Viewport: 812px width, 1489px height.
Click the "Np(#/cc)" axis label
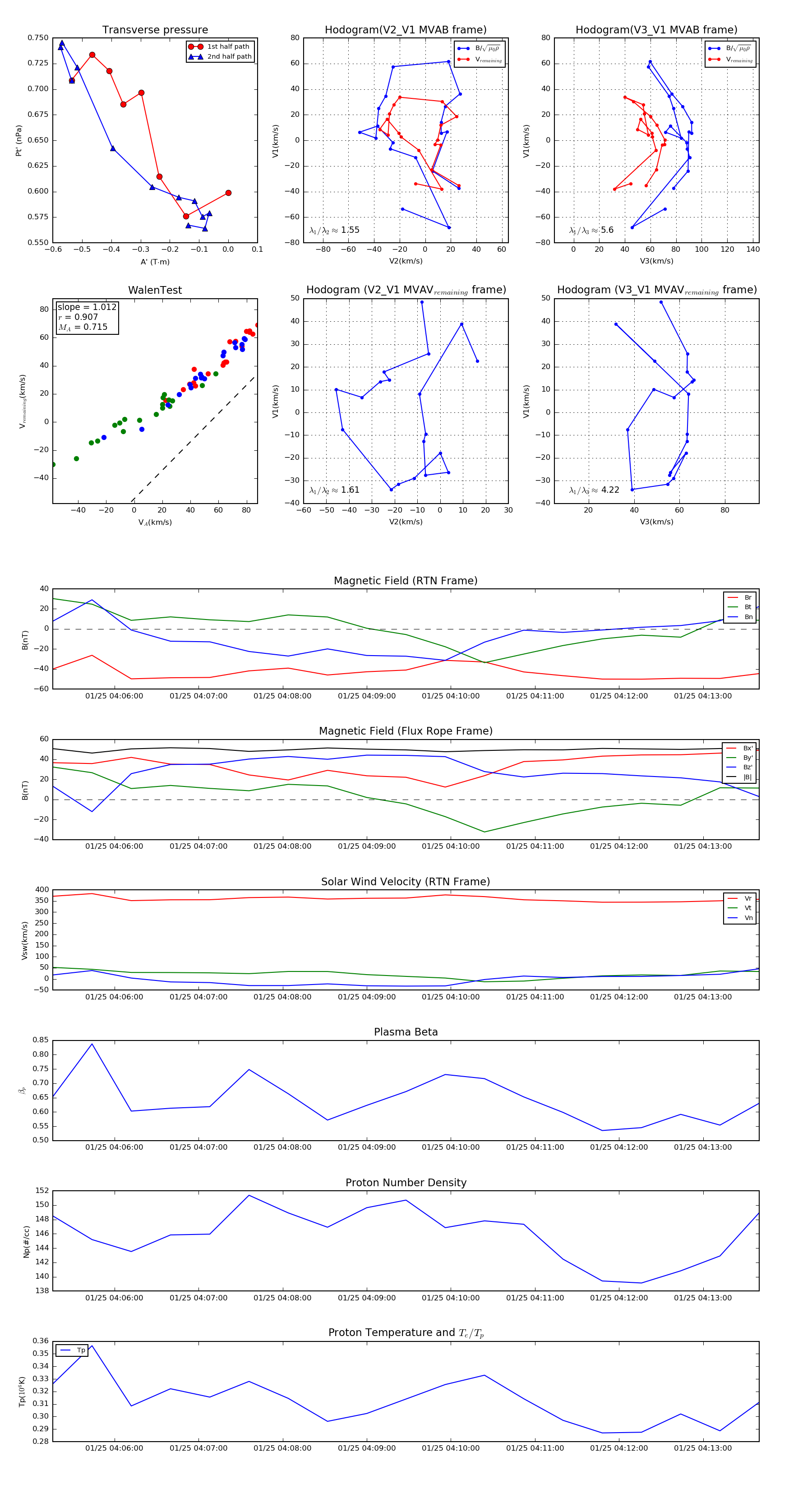click(x=26, y=1242)
